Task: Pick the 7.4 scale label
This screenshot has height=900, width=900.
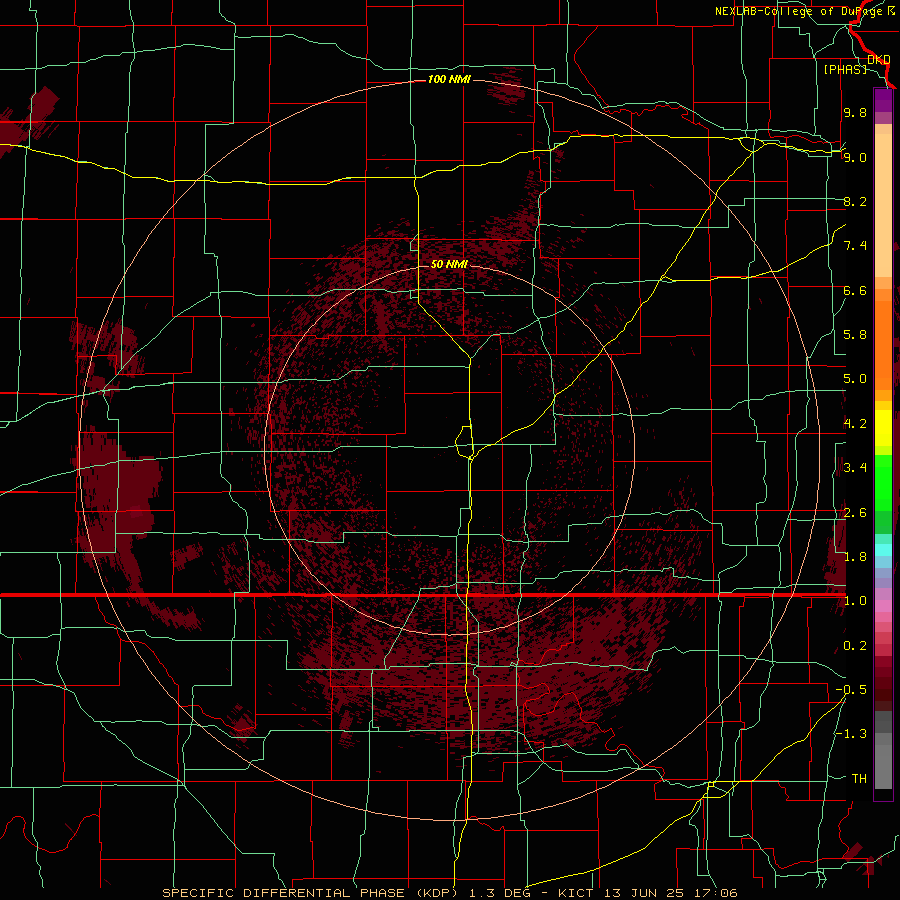Action: tap(855, 246)
